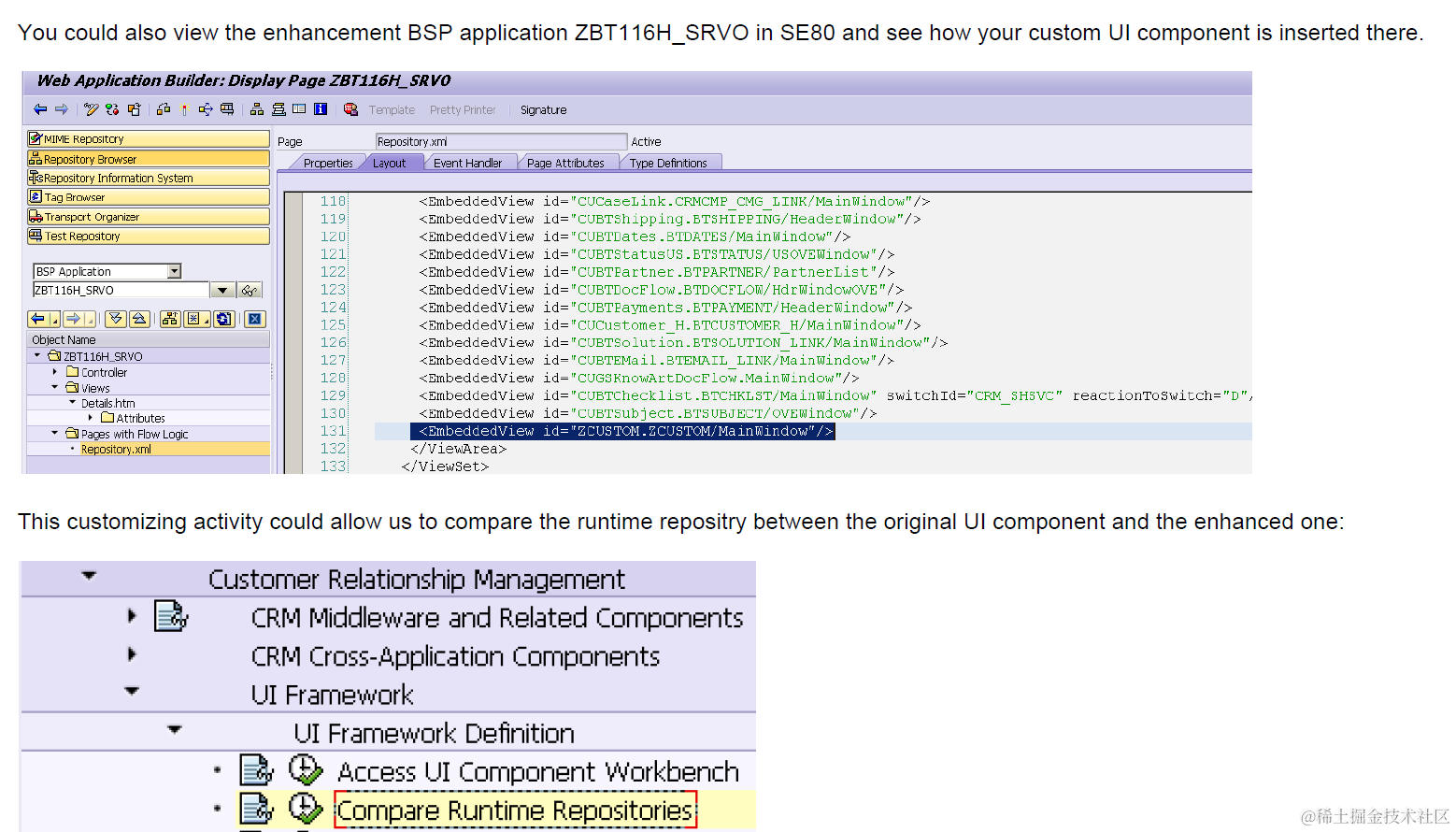This screenshot has width=1456, height=832.
Task: Open the Event Handler tab
Action: pos(467,163)
